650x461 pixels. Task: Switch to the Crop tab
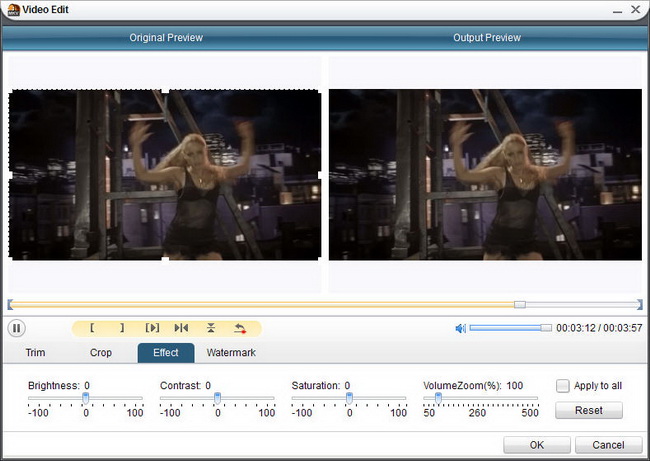tap(101, 352)
